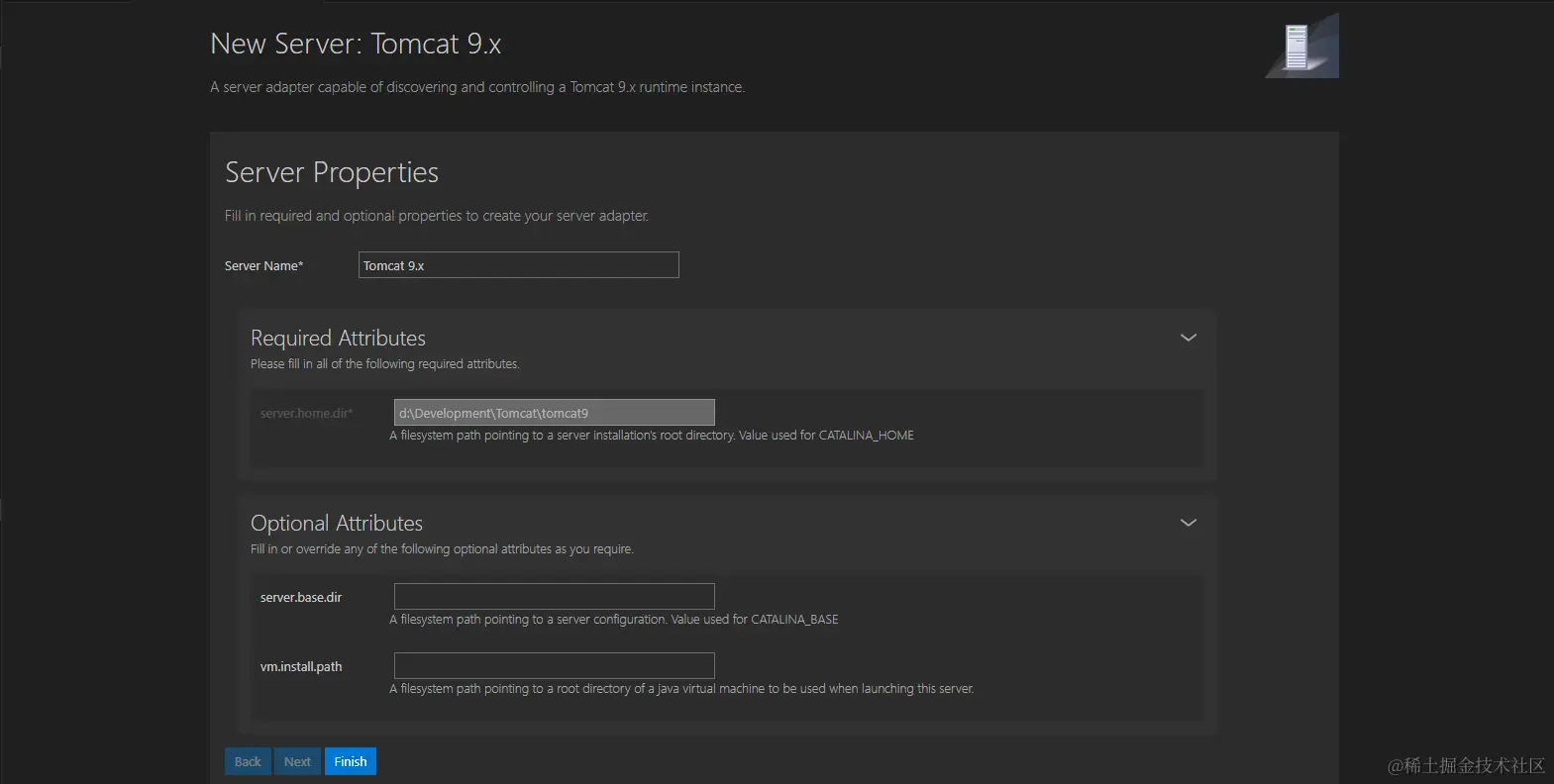Screen dimensions: 1554x784
Task: Click the server adapter description under the title
Action: [477, 87]
